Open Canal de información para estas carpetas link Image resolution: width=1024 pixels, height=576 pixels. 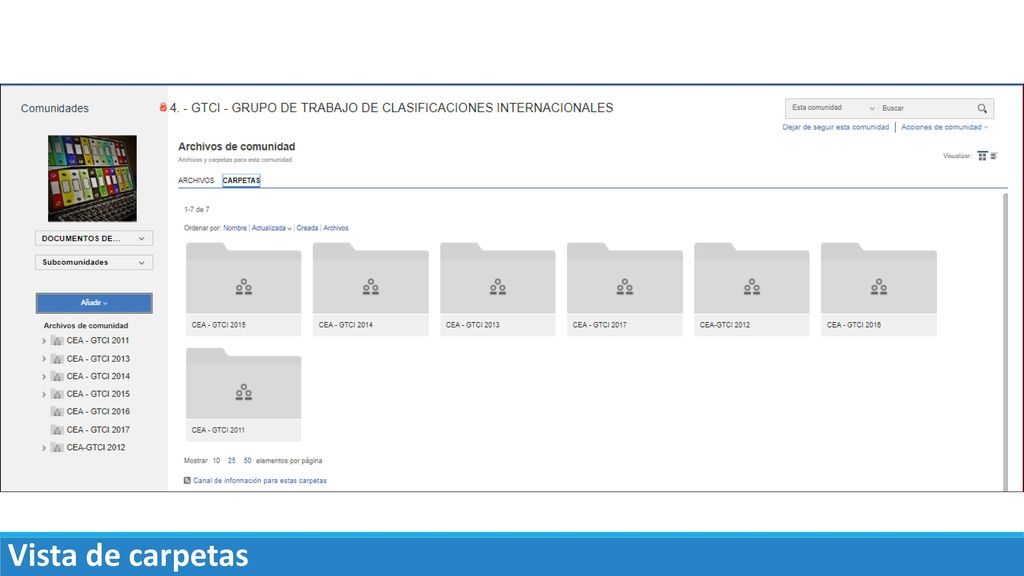260,481
